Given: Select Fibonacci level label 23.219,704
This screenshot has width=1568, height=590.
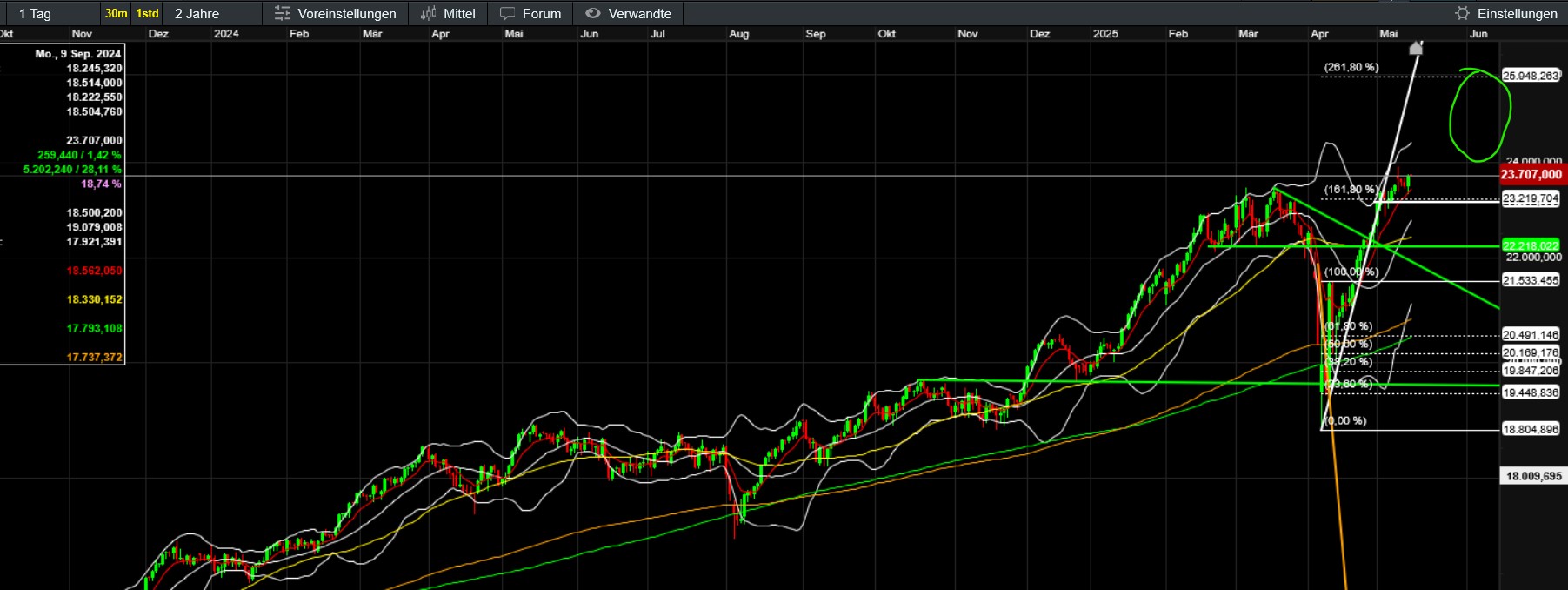Looking at the screenshot, I should click(1531, 198).
